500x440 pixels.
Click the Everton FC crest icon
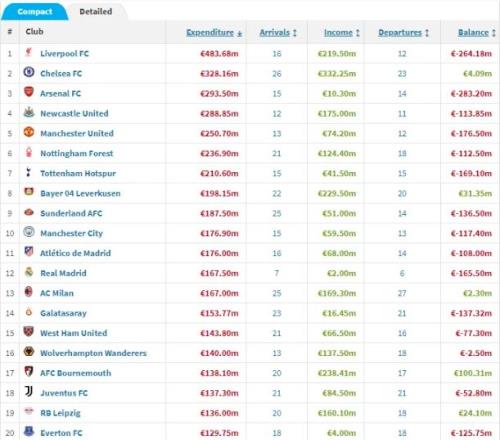(29, 432)
